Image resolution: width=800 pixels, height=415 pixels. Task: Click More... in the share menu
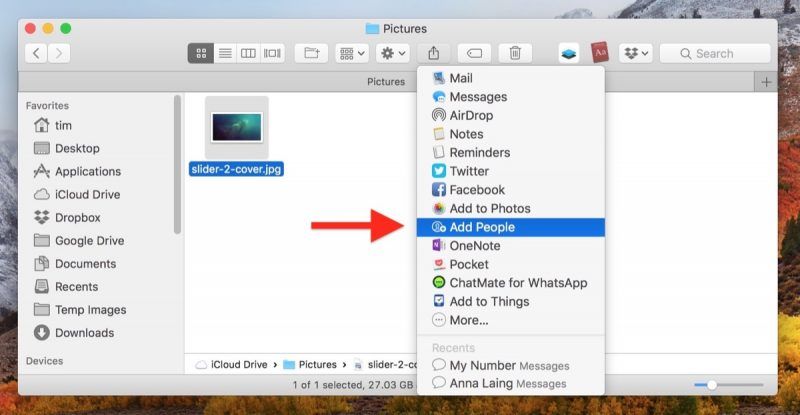[x=468, y=320]
